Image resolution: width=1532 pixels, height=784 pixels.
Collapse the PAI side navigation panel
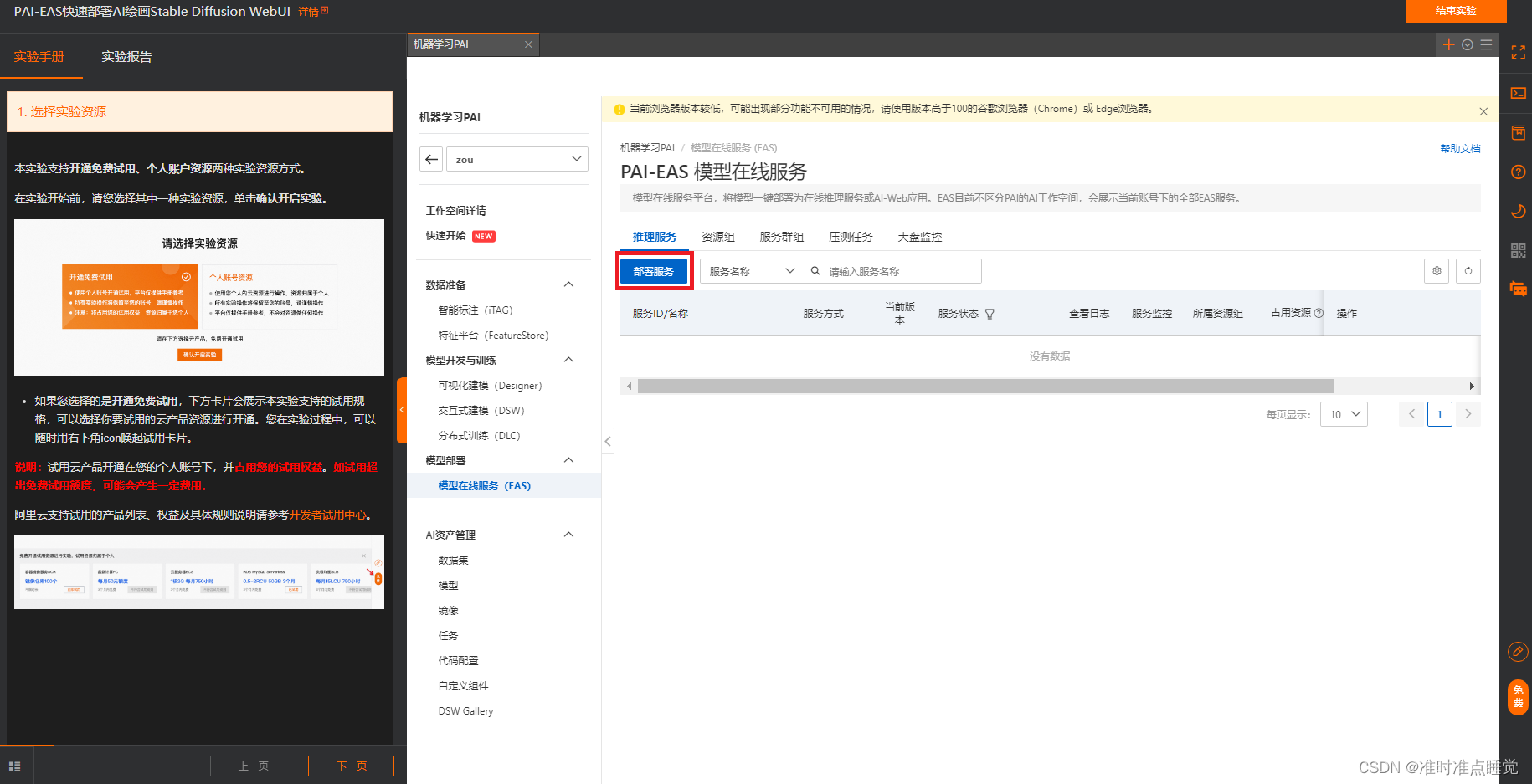coord(608,441)
